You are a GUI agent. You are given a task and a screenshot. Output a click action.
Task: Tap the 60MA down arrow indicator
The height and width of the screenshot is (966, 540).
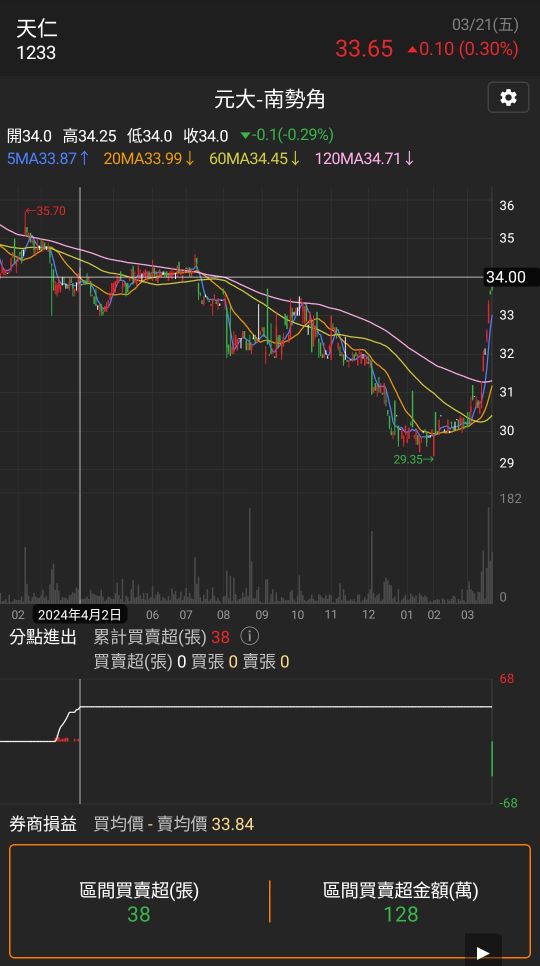point(295,158)
